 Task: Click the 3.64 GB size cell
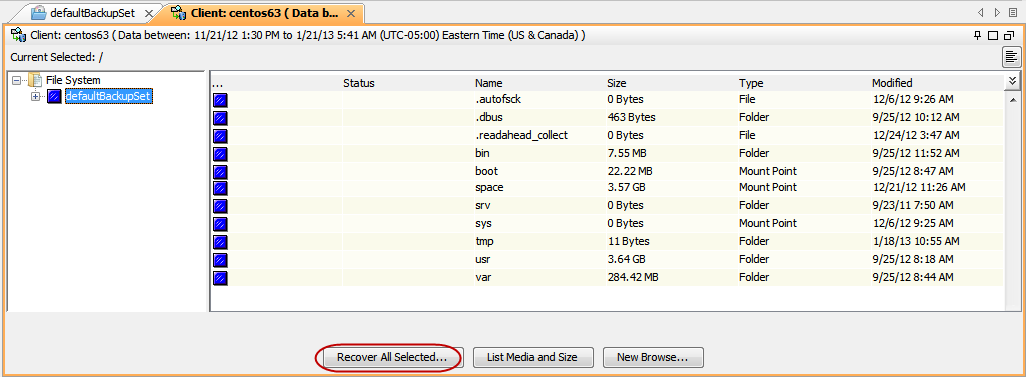627,259
